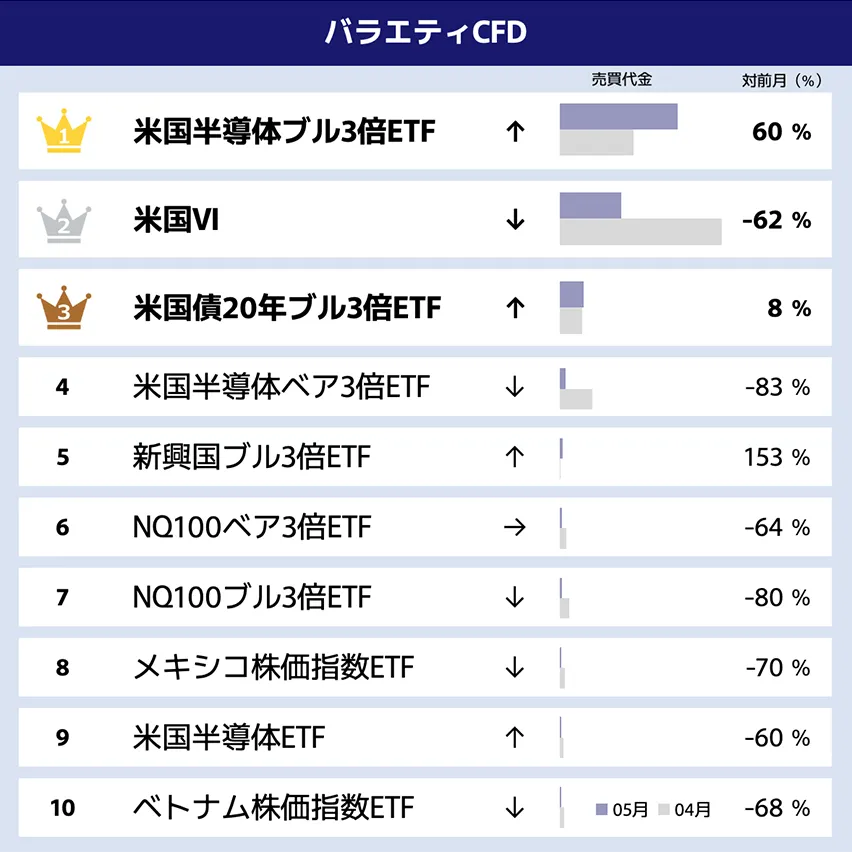Viewport: 852px width, 852px height.
Task: Click the gold crown rank 1 icon
Action: pyautogui.click(x=63, y=132)
